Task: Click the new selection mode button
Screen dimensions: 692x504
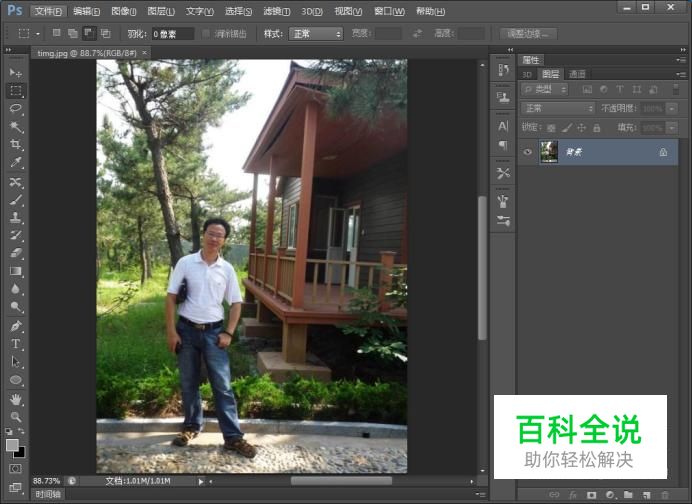Action: tap(56, 33)
